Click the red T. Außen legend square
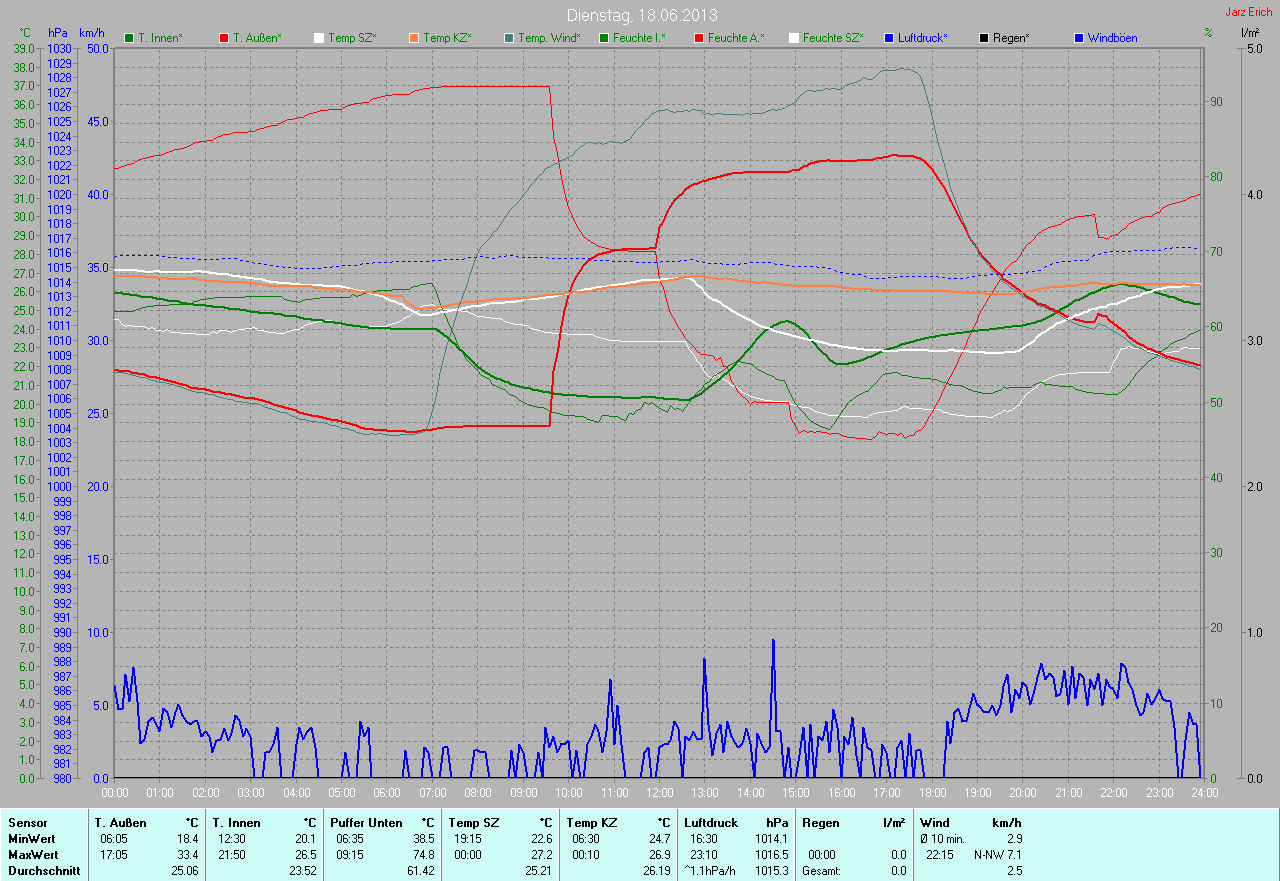 coord(223,38)
